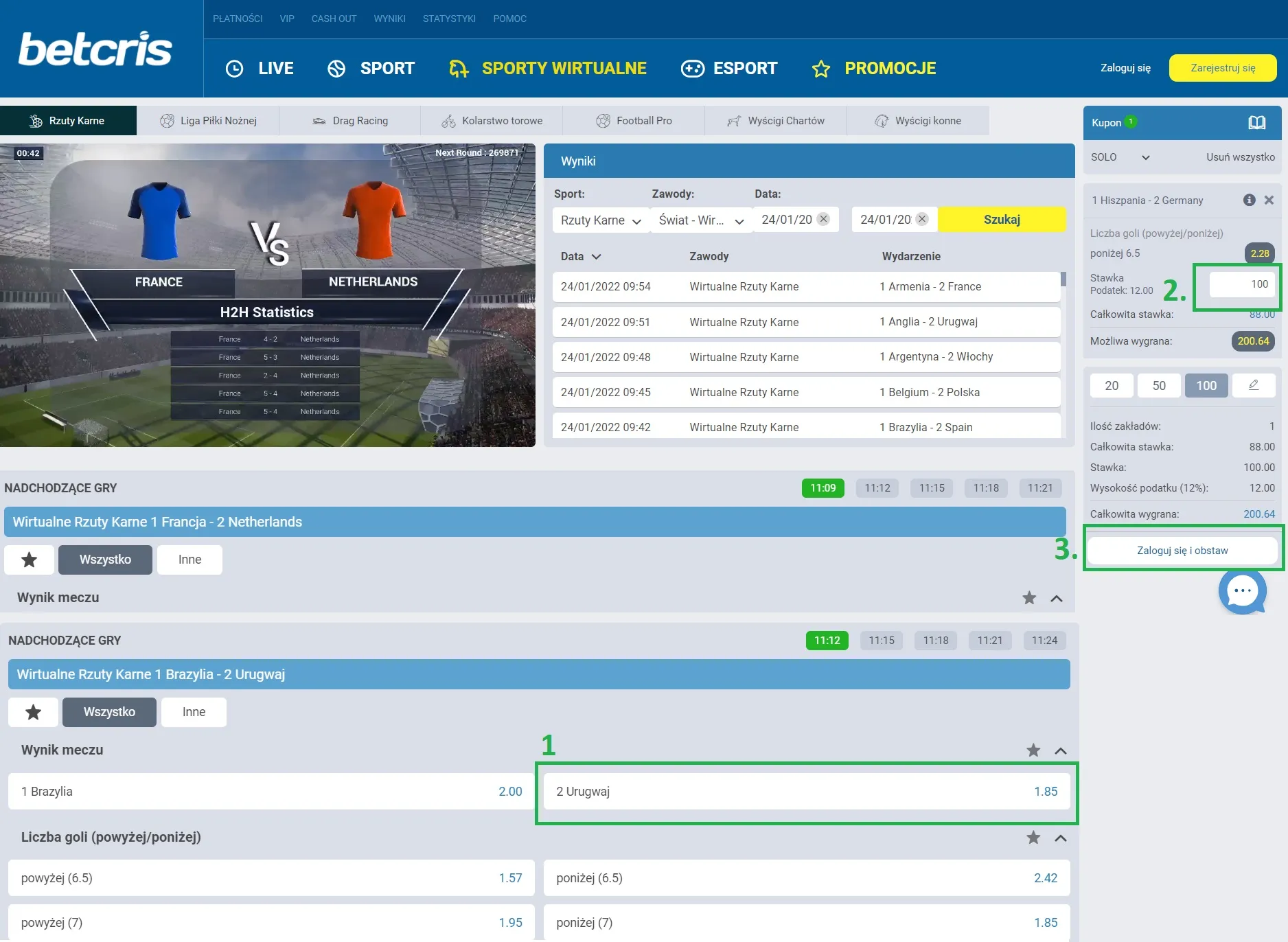1288x942 pixels.
Task: Open PŁATNOŚCI top menu
Action: point(238,19)
